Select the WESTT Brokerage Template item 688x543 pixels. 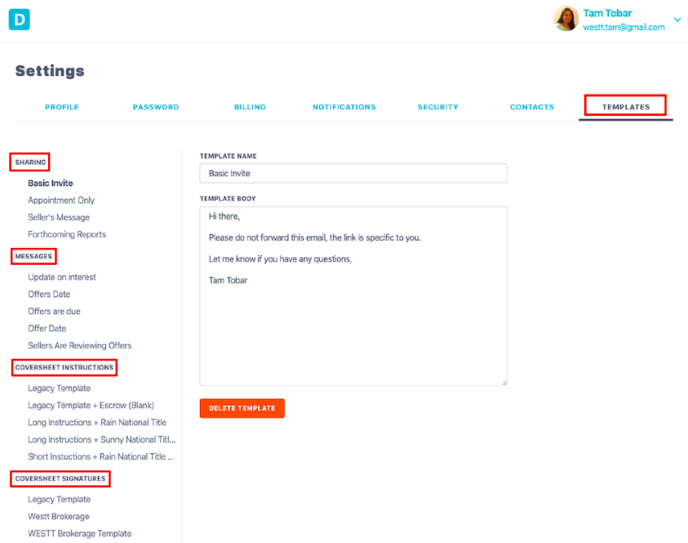pyautogui.click(x=79, y=533)
